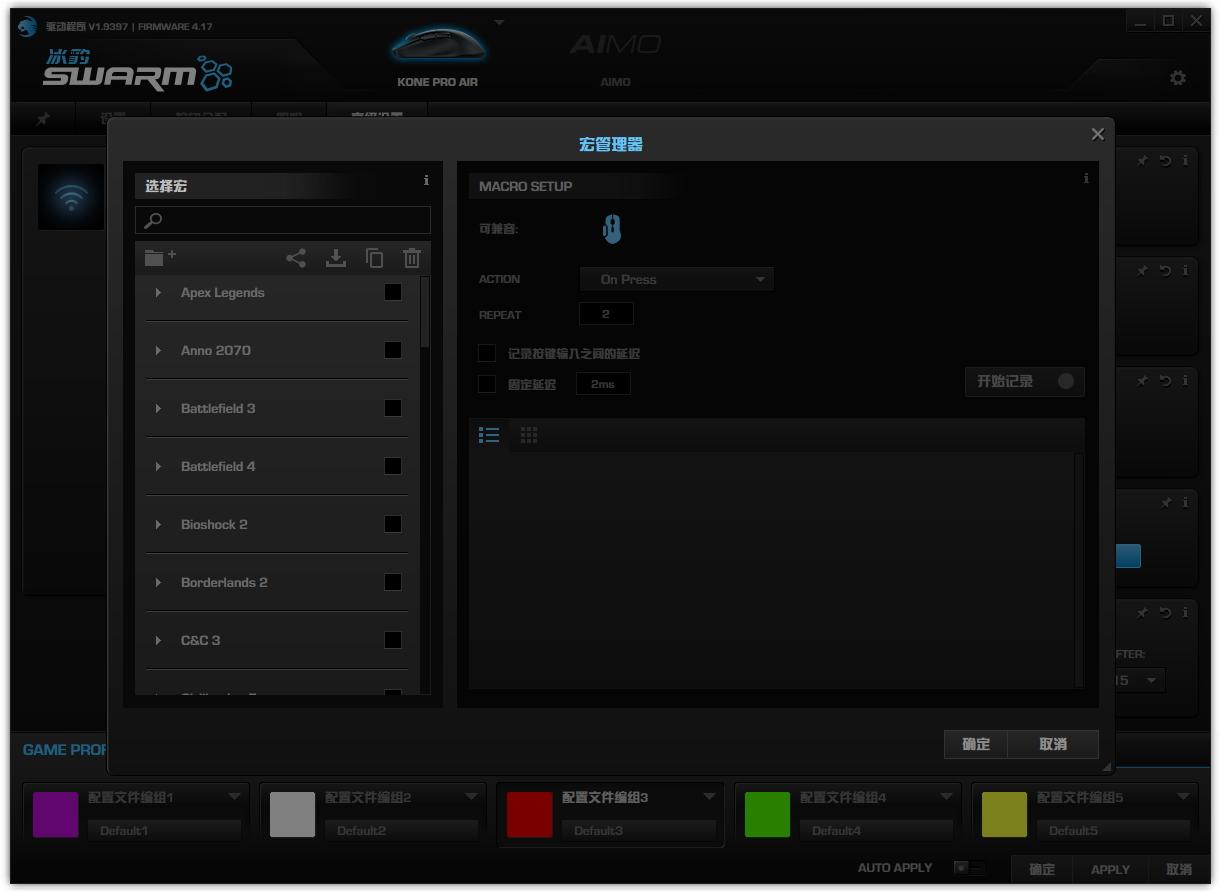The width and height of the screenshot is (1221, 892).
Task: Open the pinned settings tab
Action: coord(43,119)
